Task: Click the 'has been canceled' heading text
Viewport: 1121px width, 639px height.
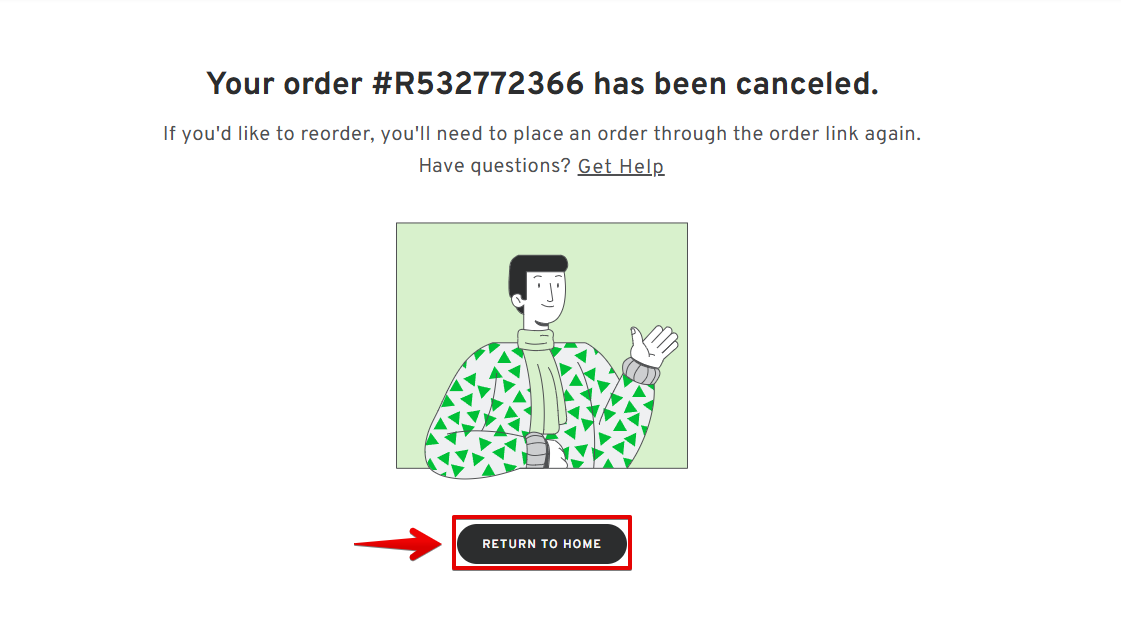Action: pyautogui.click(x=736, y=84)
